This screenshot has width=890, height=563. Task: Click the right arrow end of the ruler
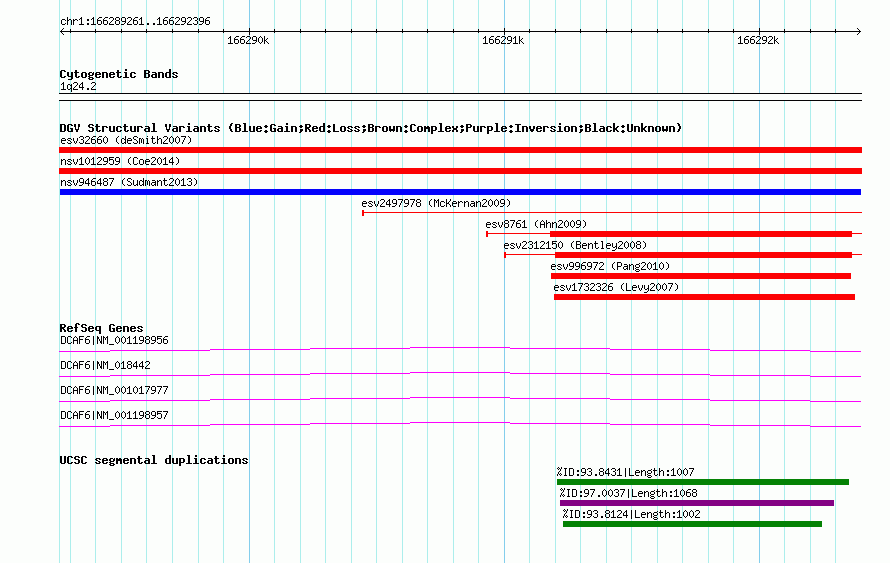pyautogui.click(x=858, y=31)
